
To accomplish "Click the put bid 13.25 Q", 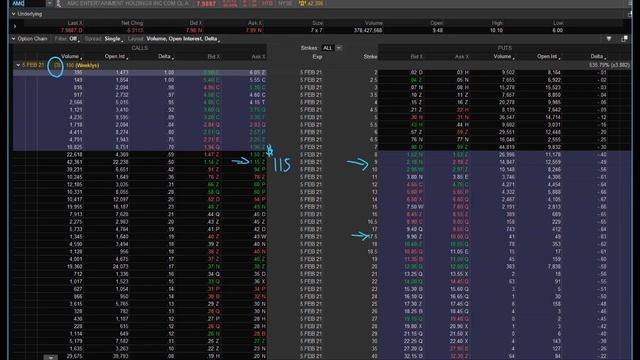I will coord(413,274).
